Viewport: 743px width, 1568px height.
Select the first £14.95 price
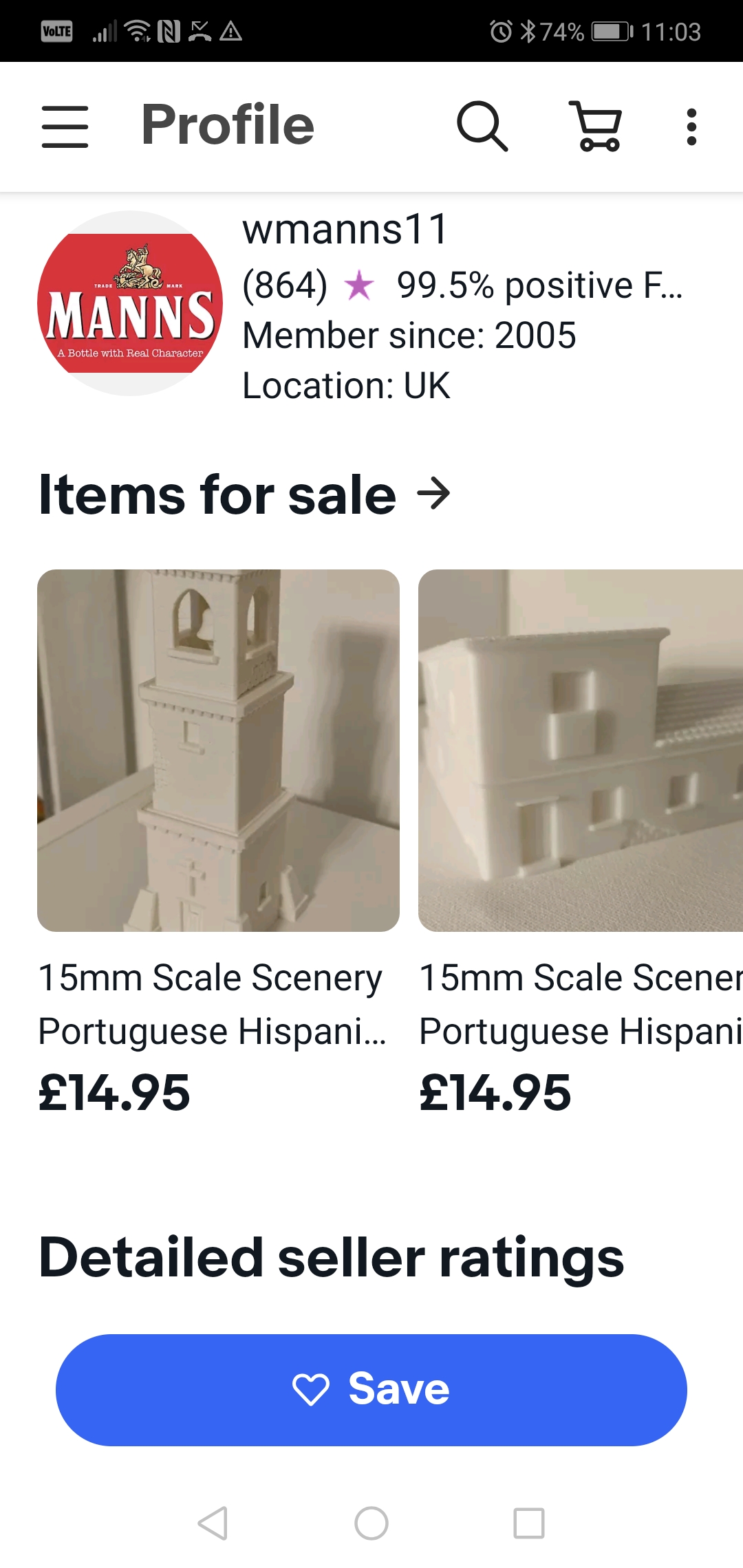click(114, 1093)
